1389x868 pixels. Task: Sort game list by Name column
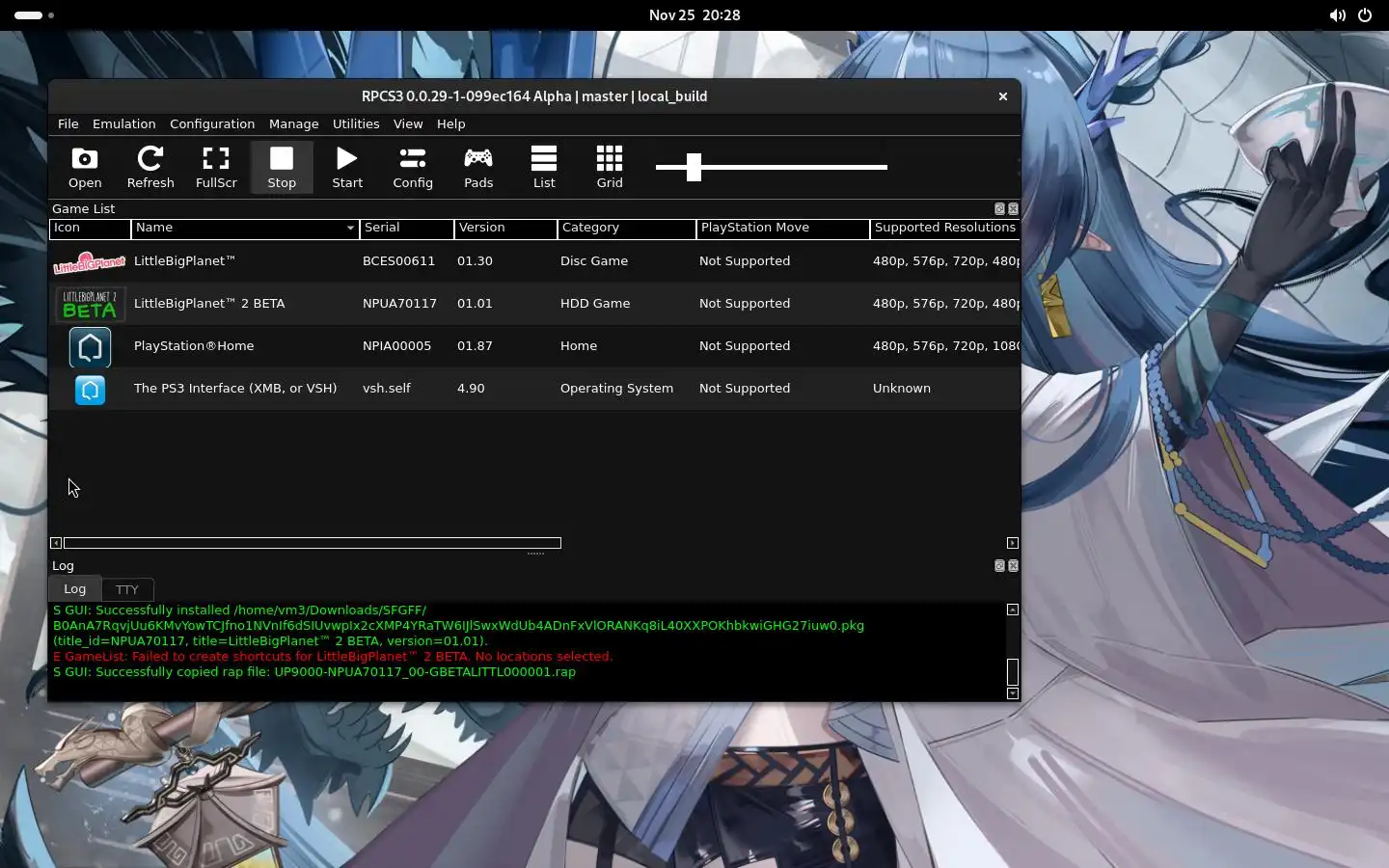pyautogui.click(x=245, y=229)
